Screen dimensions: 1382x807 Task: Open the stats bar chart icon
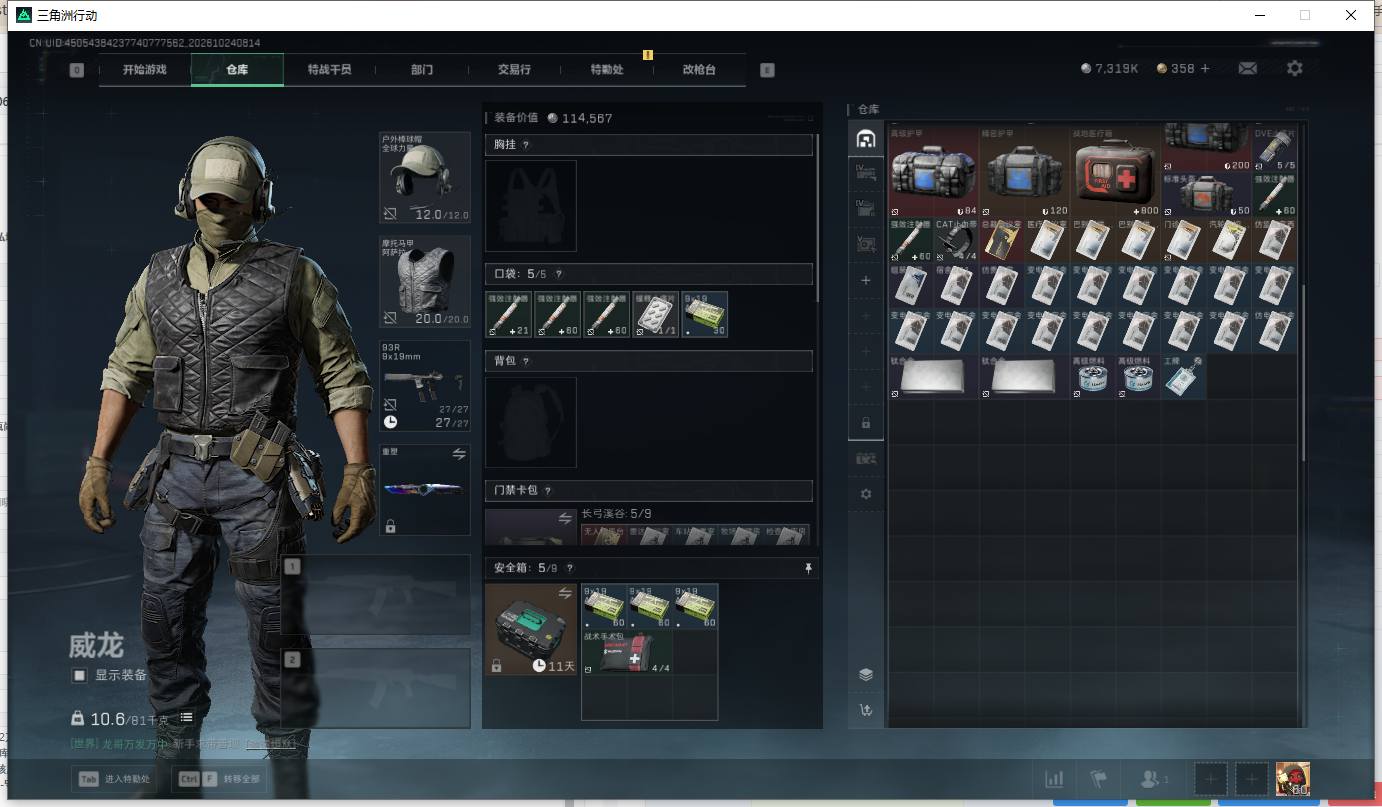[1054, 779]
